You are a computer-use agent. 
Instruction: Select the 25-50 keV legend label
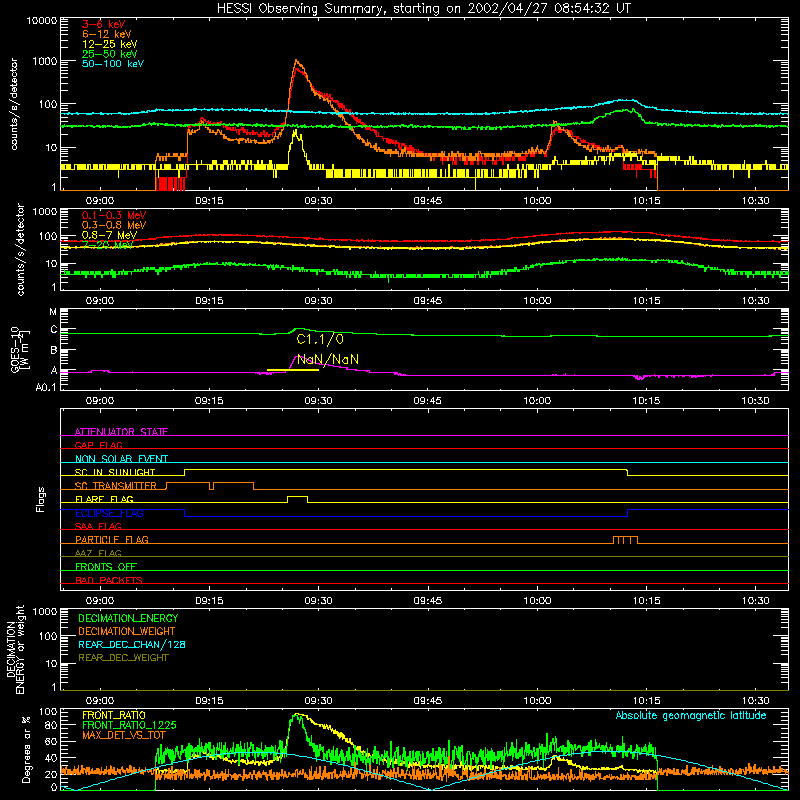(x=110, y=54)
